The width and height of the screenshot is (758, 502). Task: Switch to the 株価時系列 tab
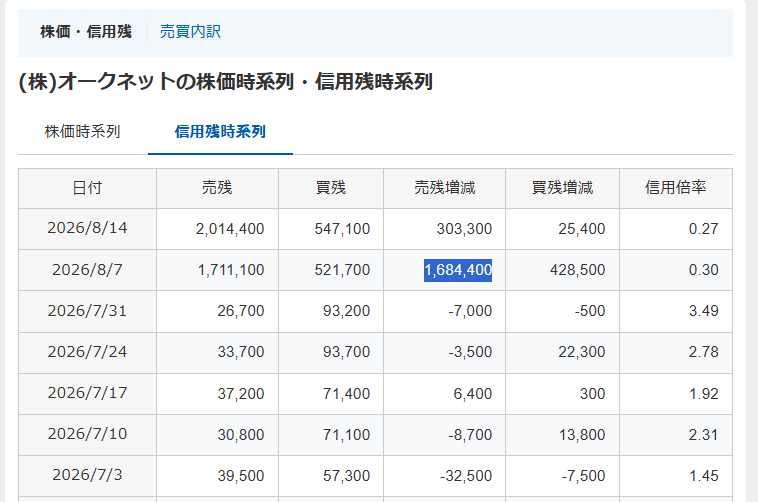pos(82,132)
